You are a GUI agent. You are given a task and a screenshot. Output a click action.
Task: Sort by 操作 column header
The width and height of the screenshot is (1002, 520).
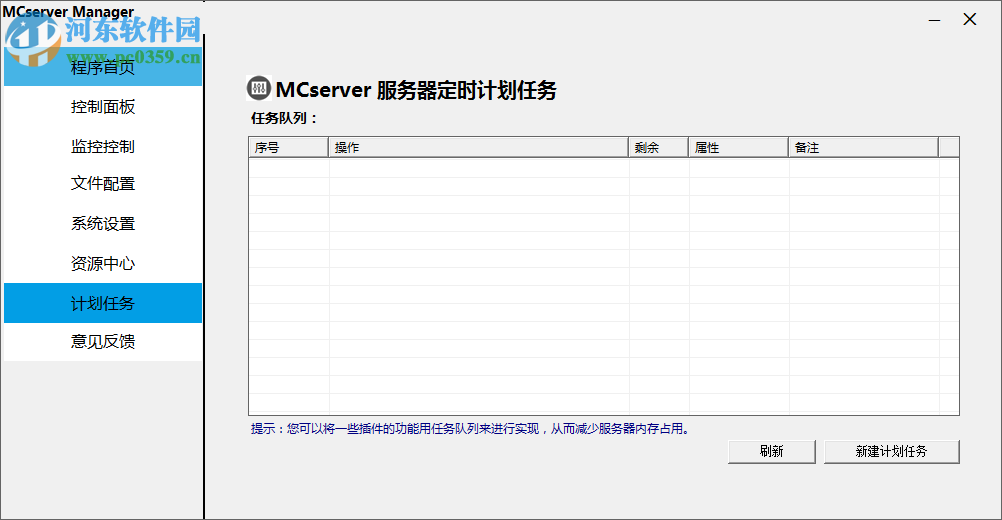[x=478, y=148]
